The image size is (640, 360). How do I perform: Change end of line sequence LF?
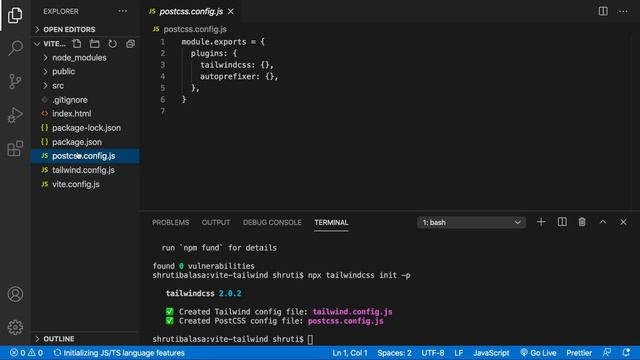tap(458, 353)
